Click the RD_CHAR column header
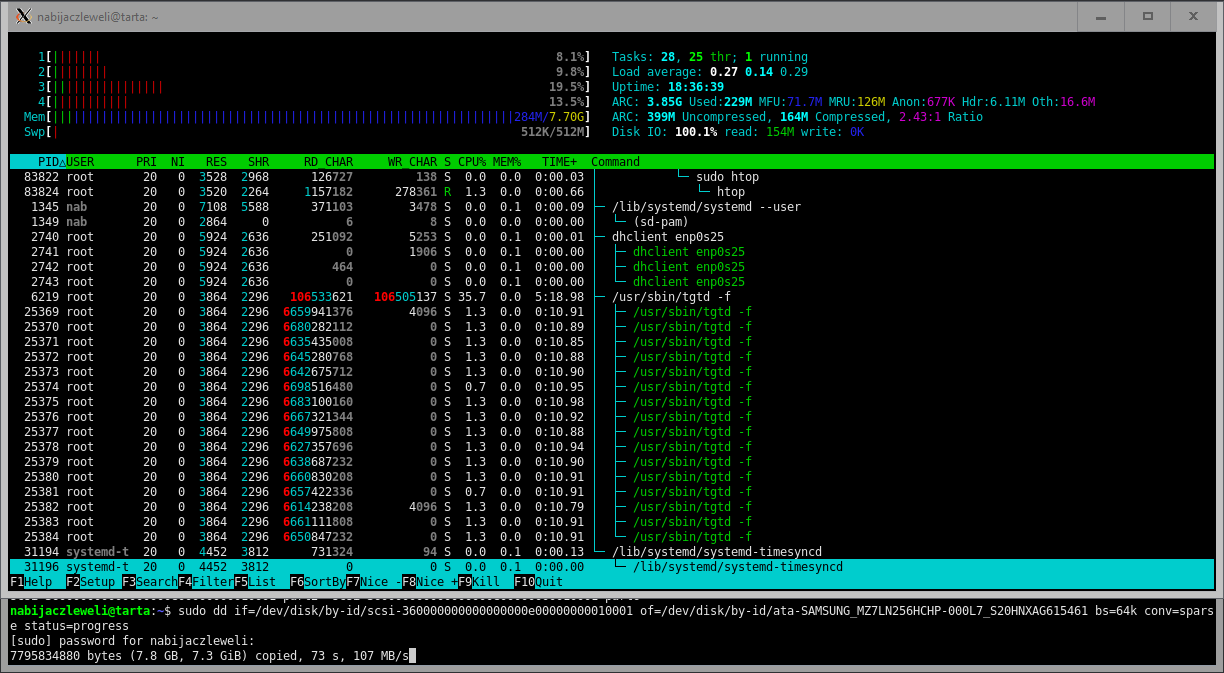1224x673 pixels. click(x=325, y=162)
